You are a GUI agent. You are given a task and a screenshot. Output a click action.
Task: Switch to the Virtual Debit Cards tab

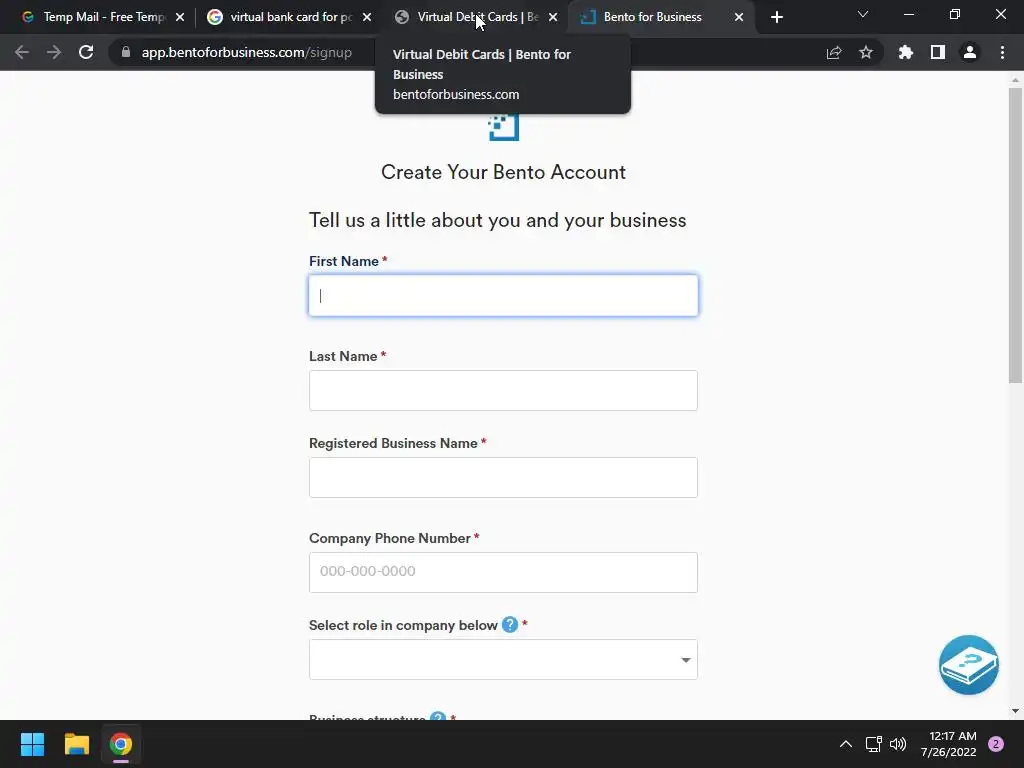tap(475, 17)
